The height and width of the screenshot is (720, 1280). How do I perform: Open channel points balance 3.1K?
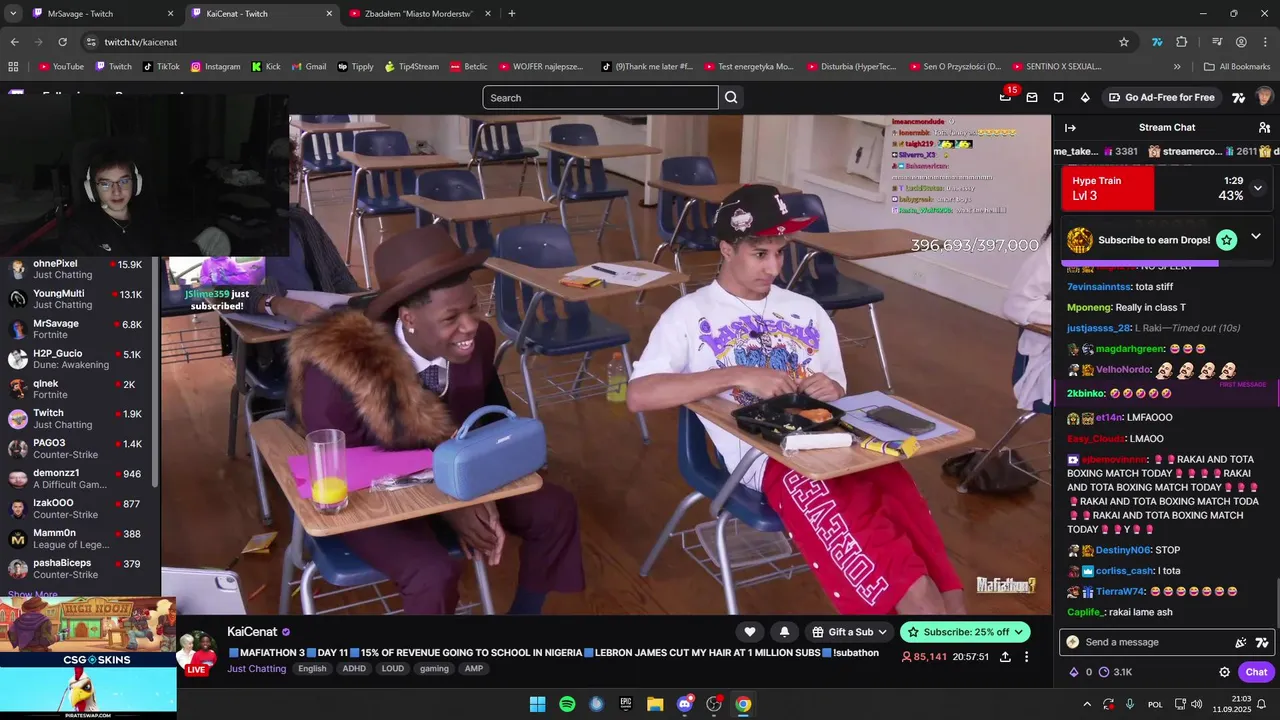(x=1116, y=672)
